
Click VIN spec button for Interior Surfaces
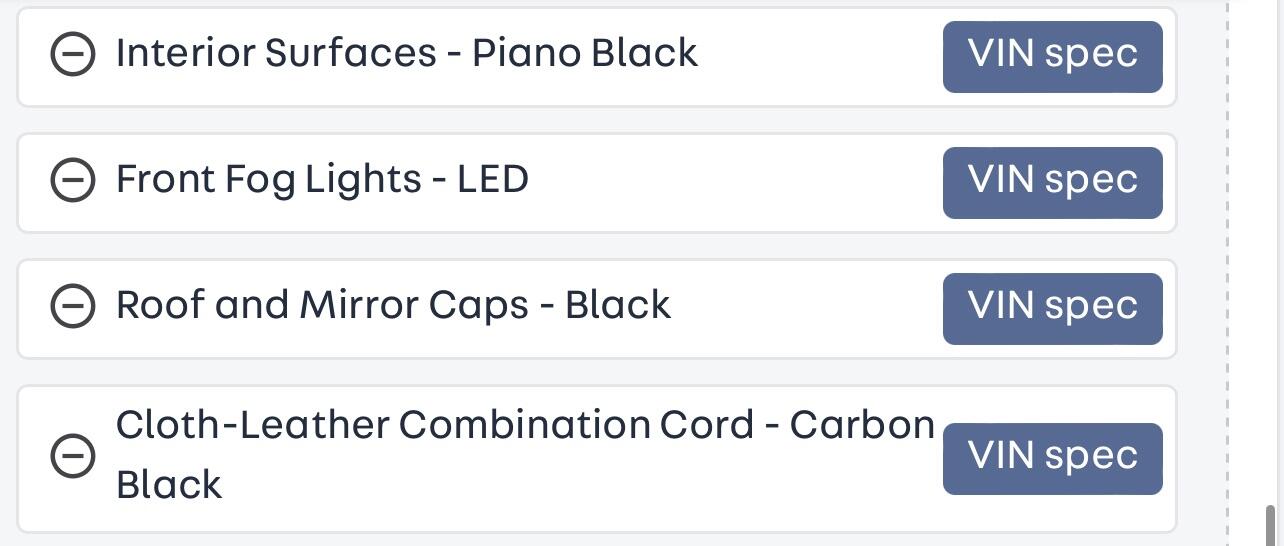point(1052,56)
